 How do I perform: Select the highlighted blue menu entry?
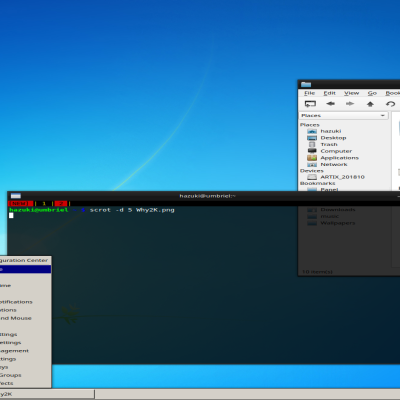(x=25, y=269)
